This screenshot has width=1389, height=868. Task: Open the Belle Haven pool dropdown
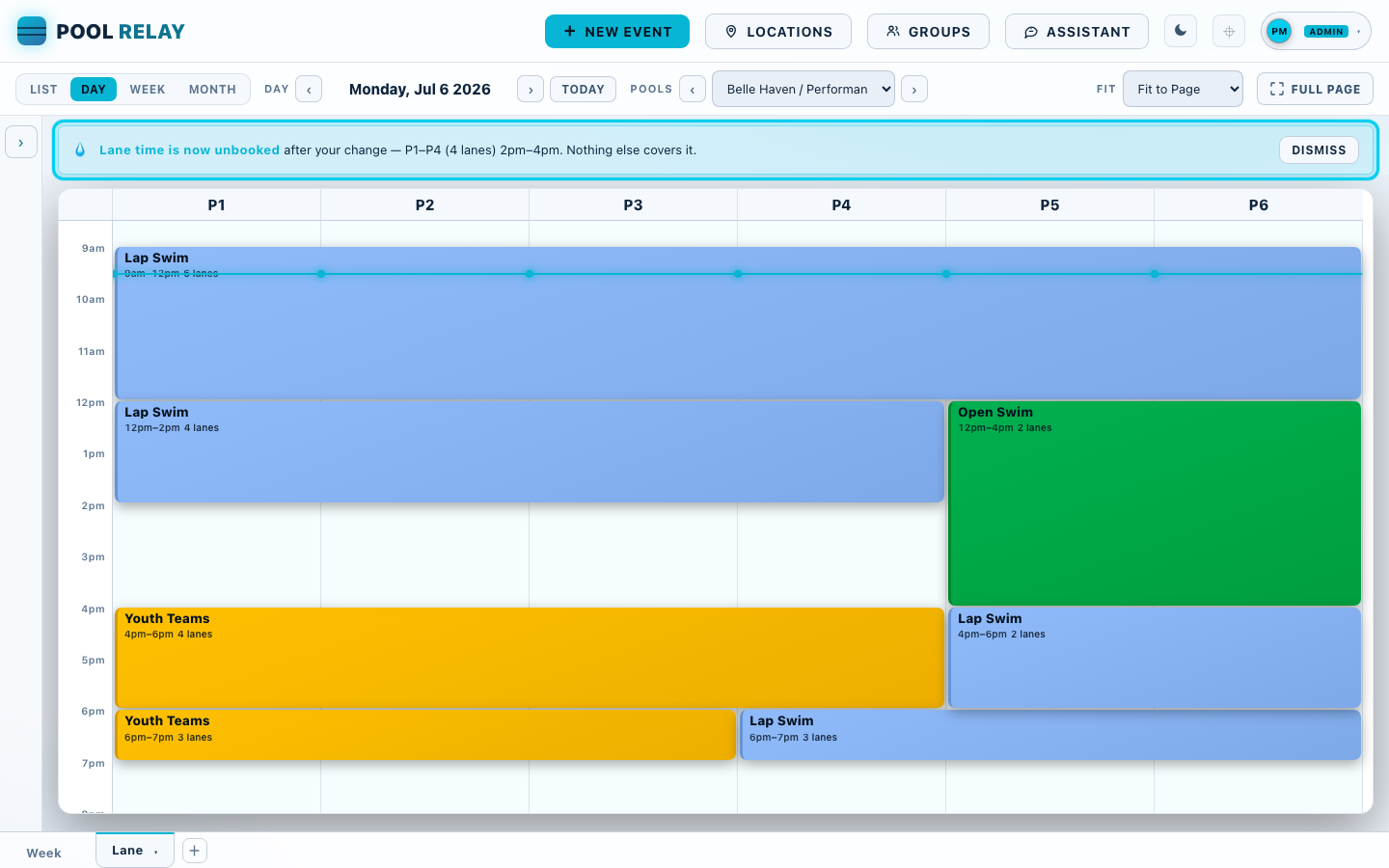(x=803, y=89)
